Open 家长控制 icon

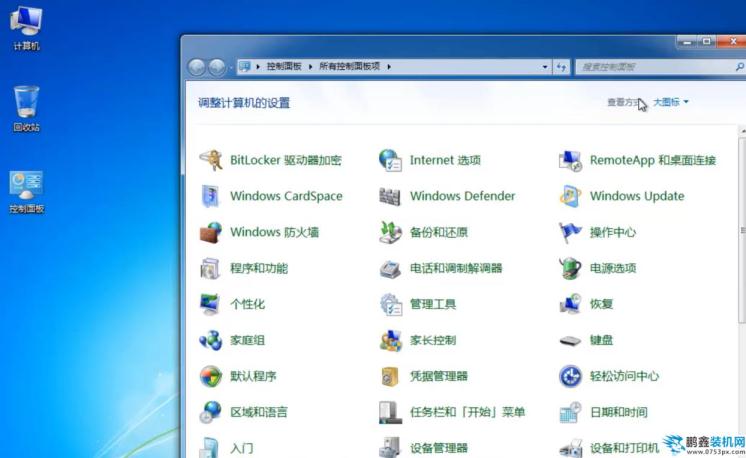coord(390,340)
